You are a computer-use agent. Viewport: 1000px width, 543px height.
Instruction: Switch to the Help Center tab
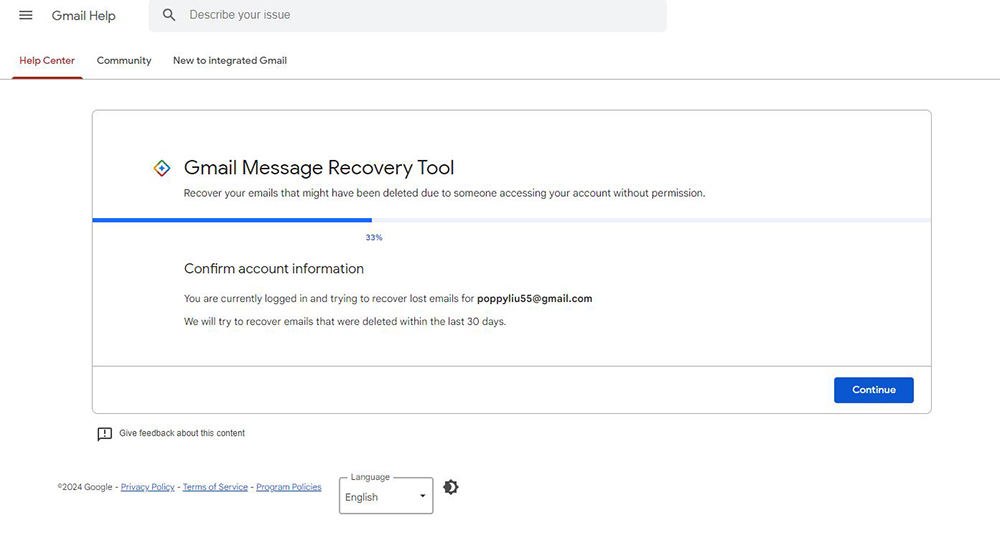[47, 61]
